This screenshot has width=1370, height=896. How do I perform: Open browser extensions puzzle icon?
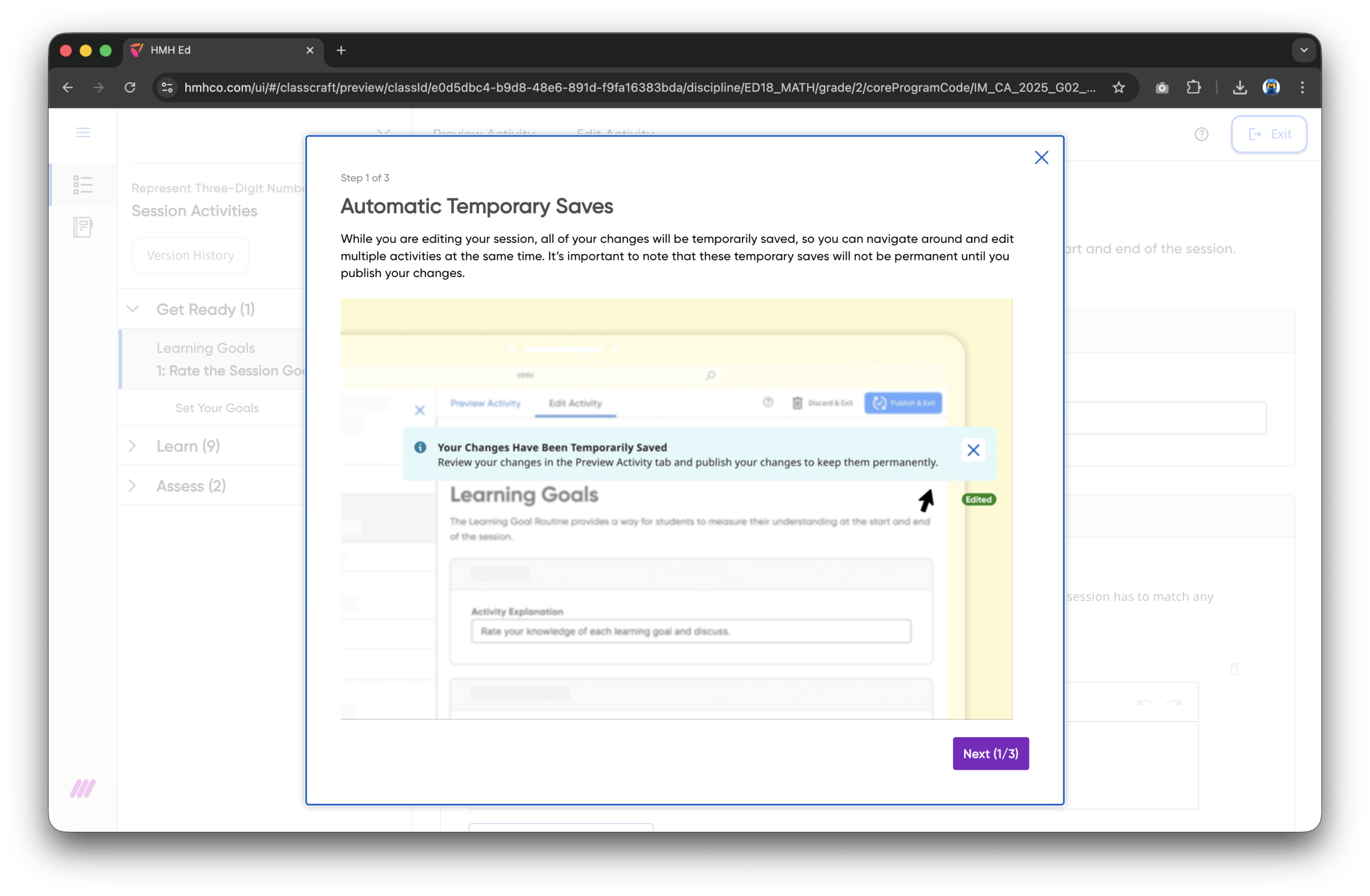(x=1193, y=88)
